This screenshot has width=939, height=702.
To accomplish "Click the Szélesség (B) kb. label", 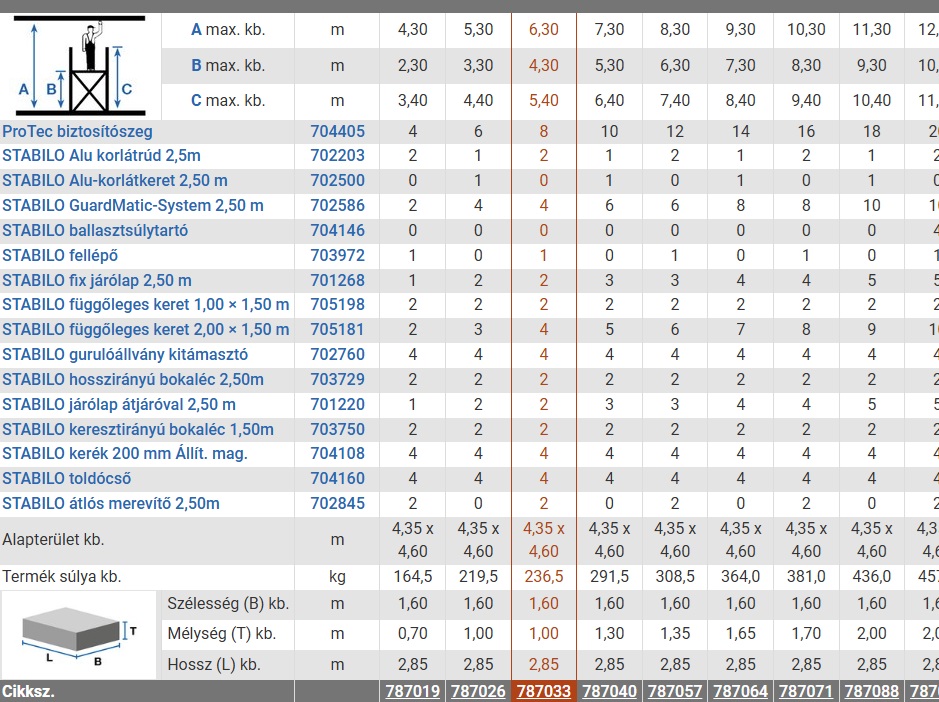I will pyautogui.click(x=228, y=604).
